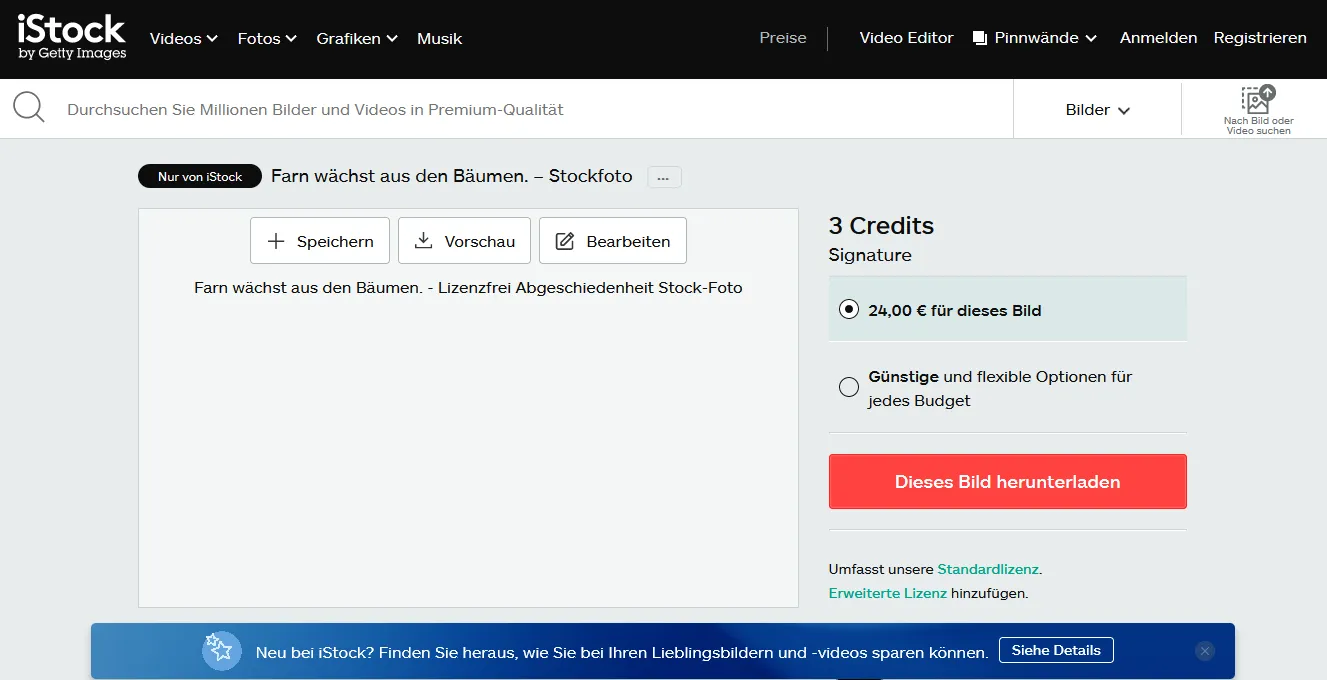
Task: Select the 24,00 € für dieses Bild option
Action: (1008, 310)
